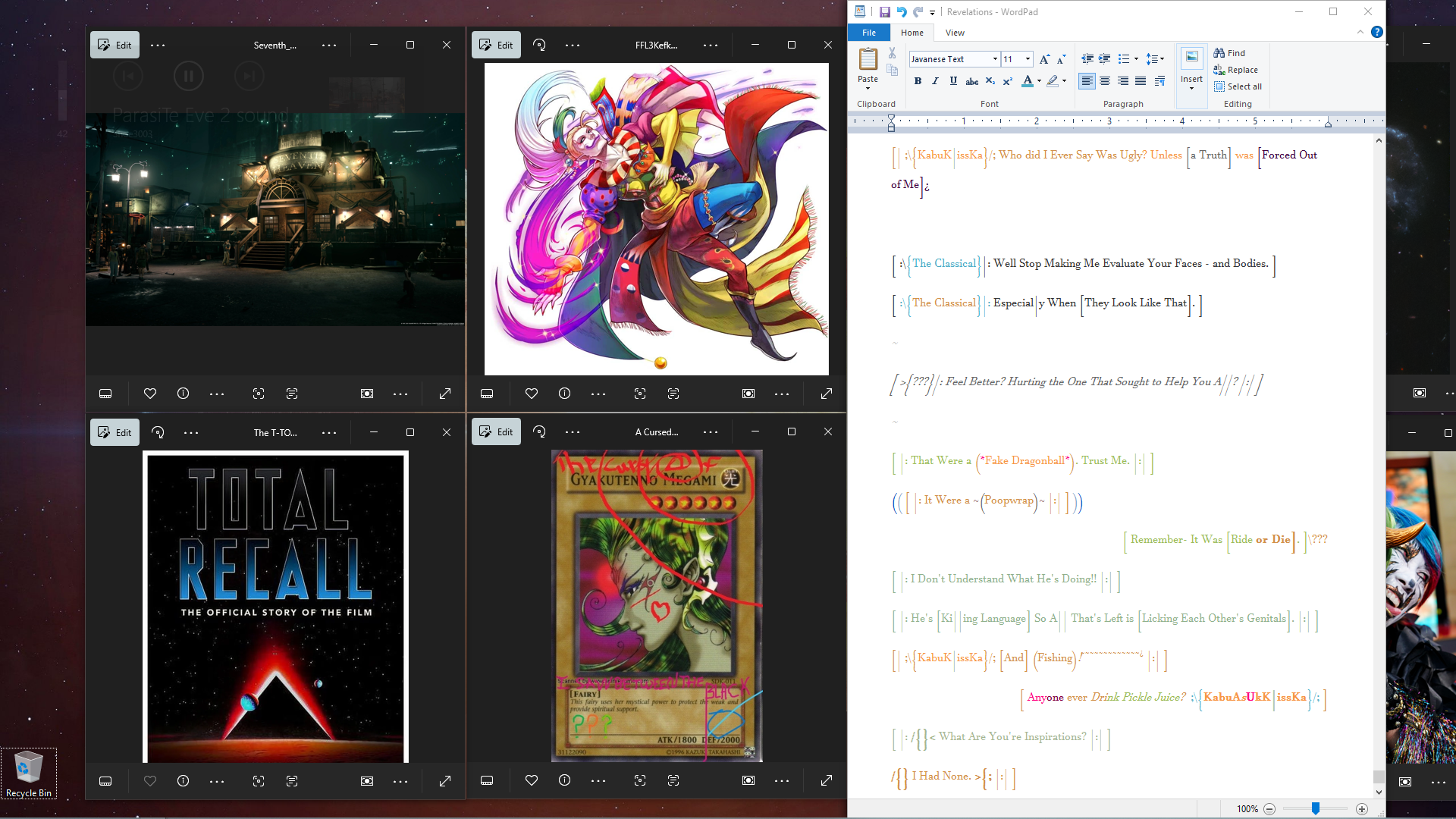Screen dimensions: 1456x819
Task: Apply text highlight color pen
Action: point(1053,81)
